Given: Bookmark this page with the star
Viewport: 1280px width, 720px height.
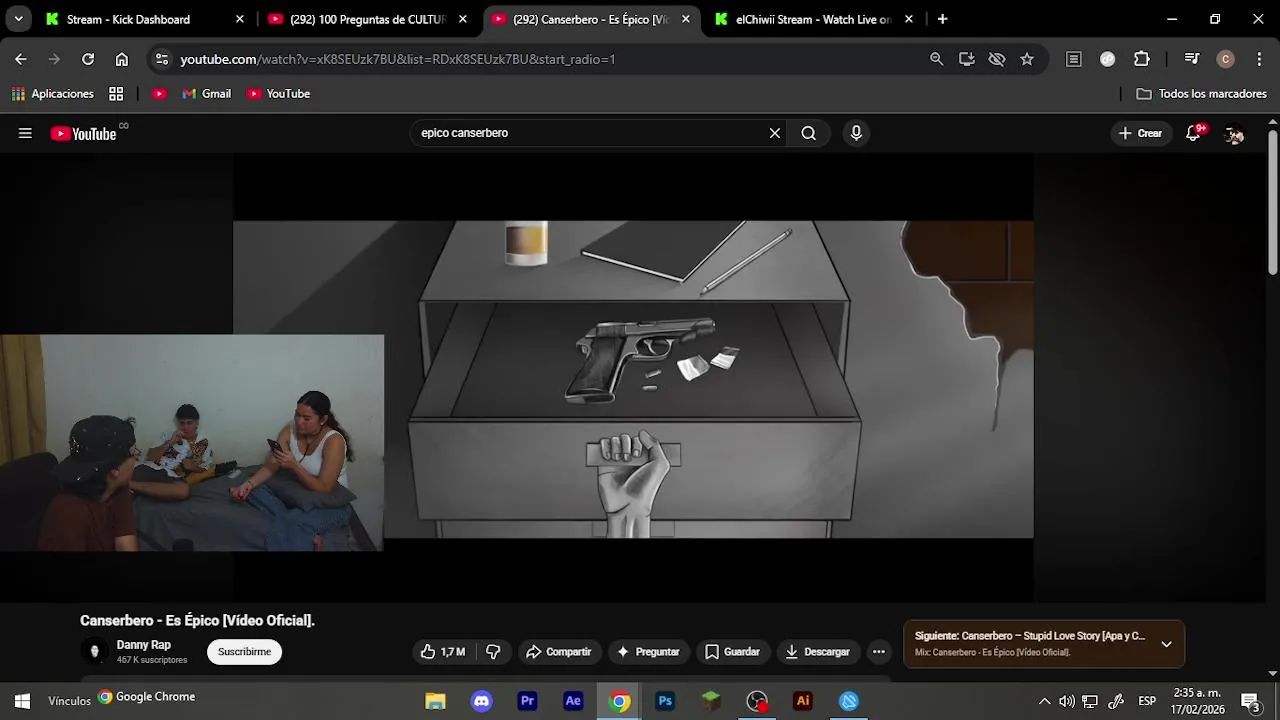Looking at the screenshot, I should pyautogui.click(x=1027, y=59).
